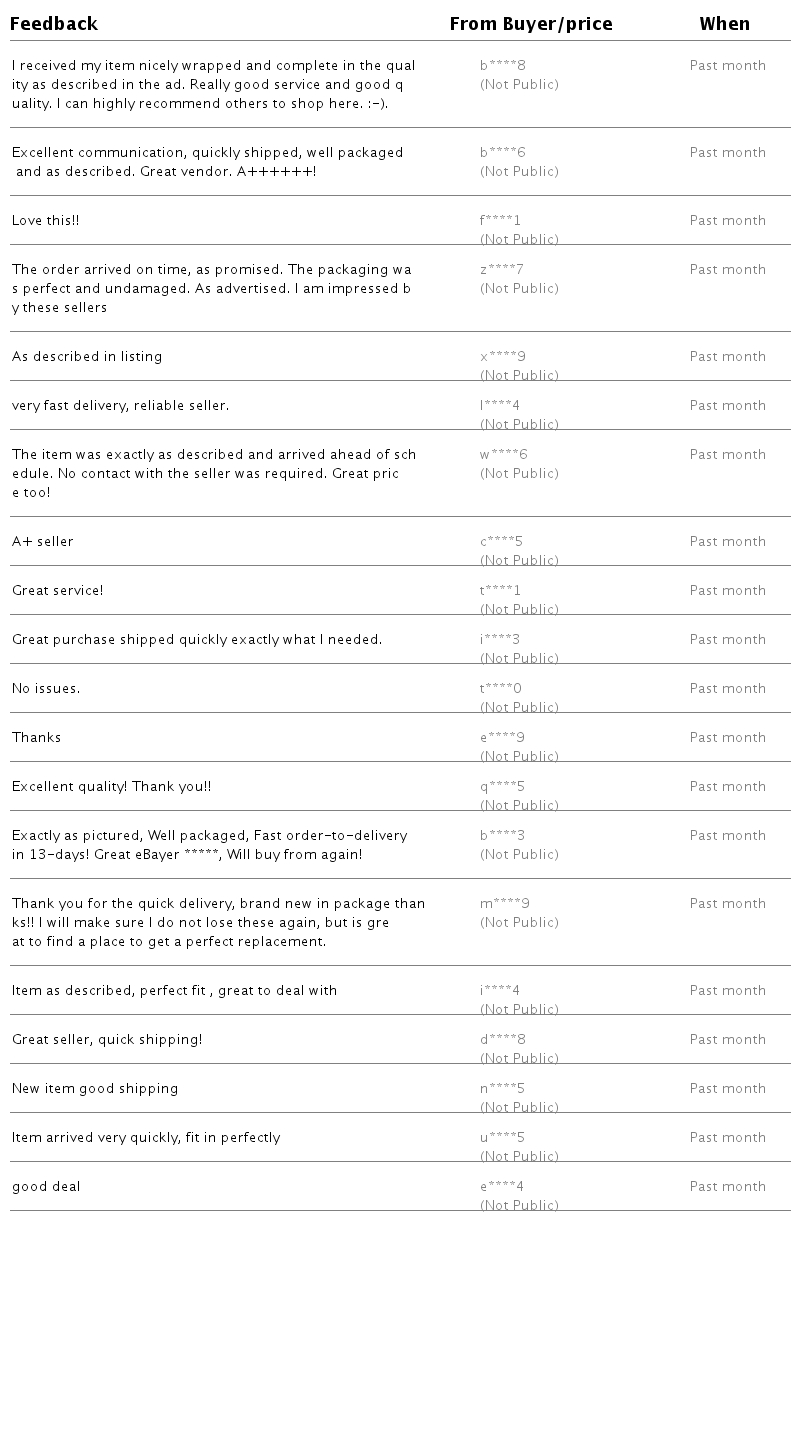This screenshot has height=1452, width=800.
Task: Select buyer m****9 username
Action: click(x=505, y=904)
